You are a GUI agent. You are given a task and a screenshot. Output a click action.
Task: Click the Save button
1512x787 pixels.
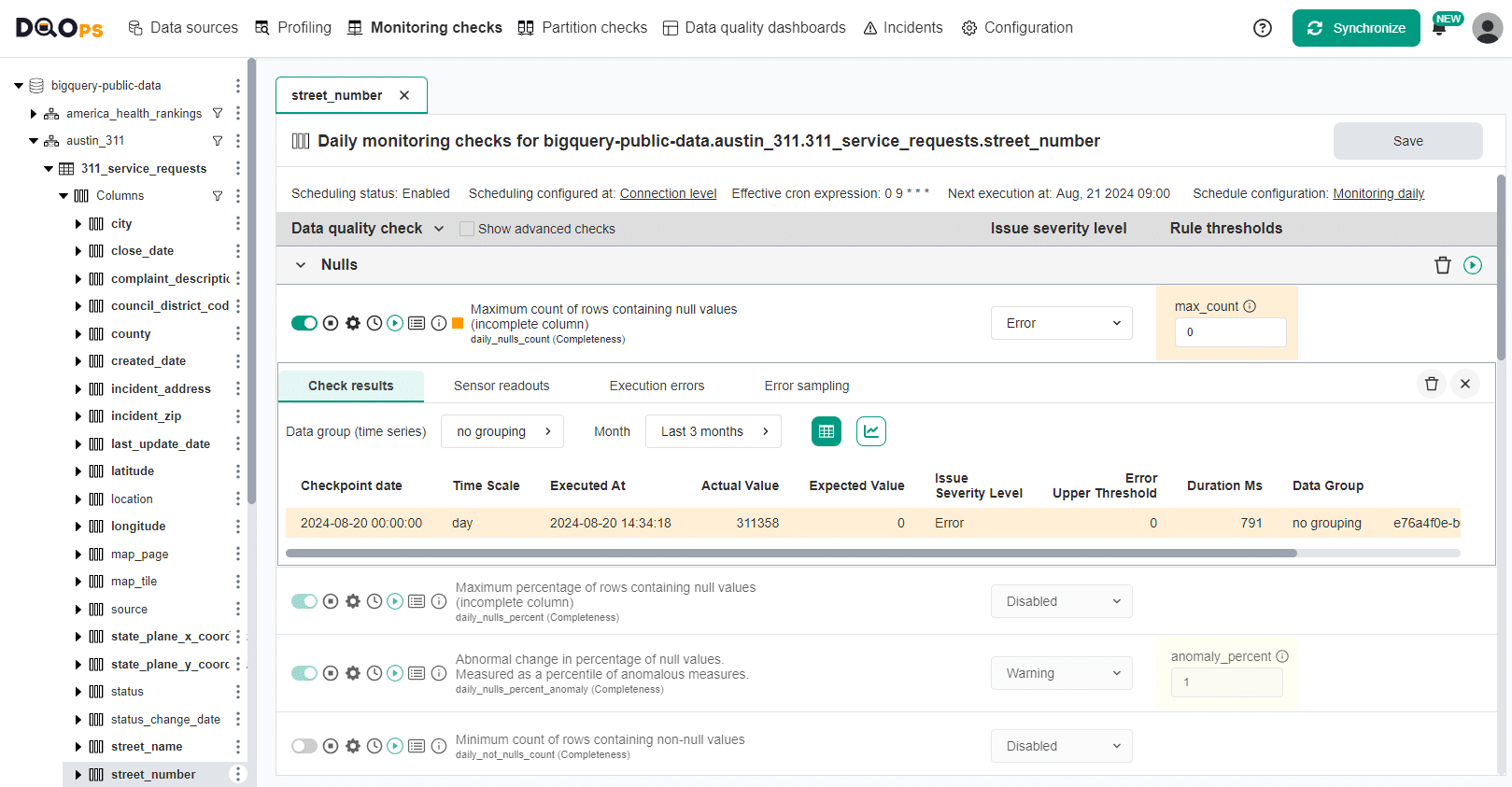(x=1408, y=141)
